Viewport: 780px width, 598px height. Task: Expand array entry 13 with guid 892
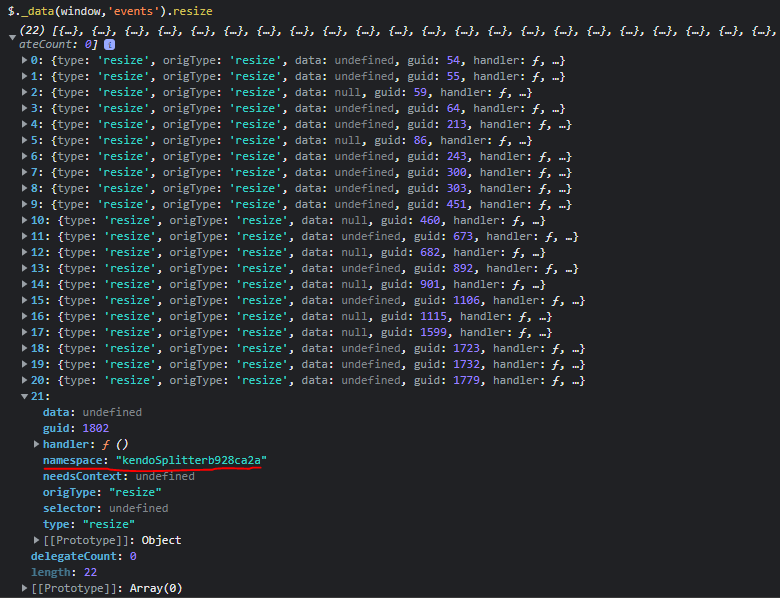pos(24,268)
